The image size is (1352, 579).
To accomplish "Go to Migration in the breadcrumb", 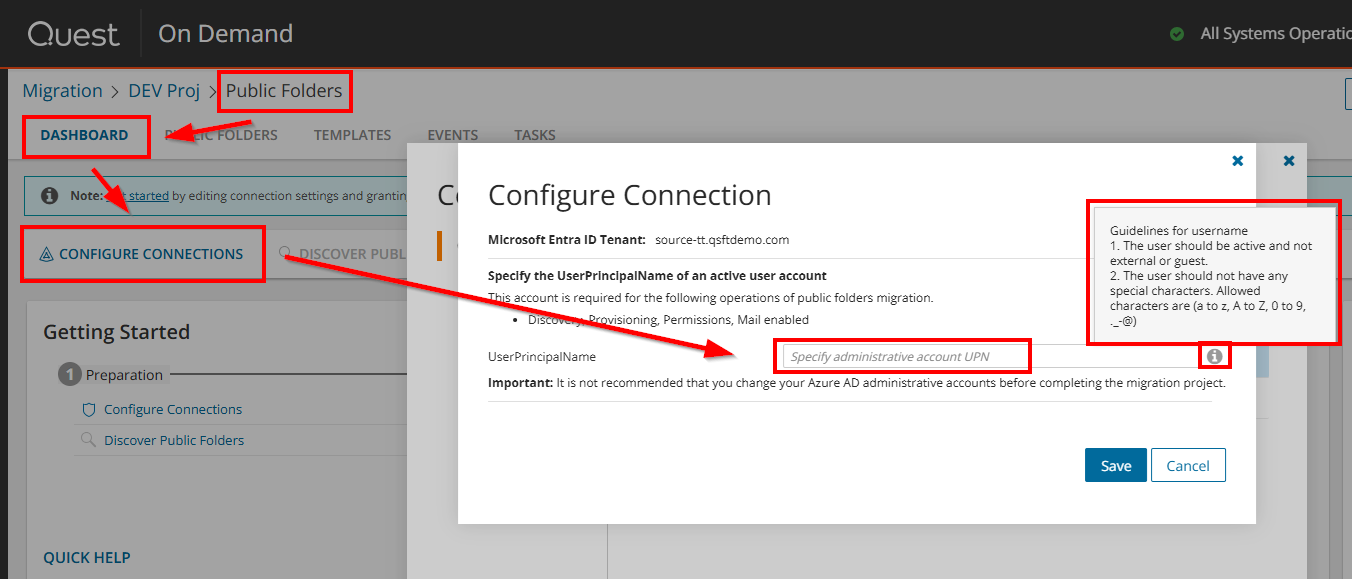I will tap(63, 91).
